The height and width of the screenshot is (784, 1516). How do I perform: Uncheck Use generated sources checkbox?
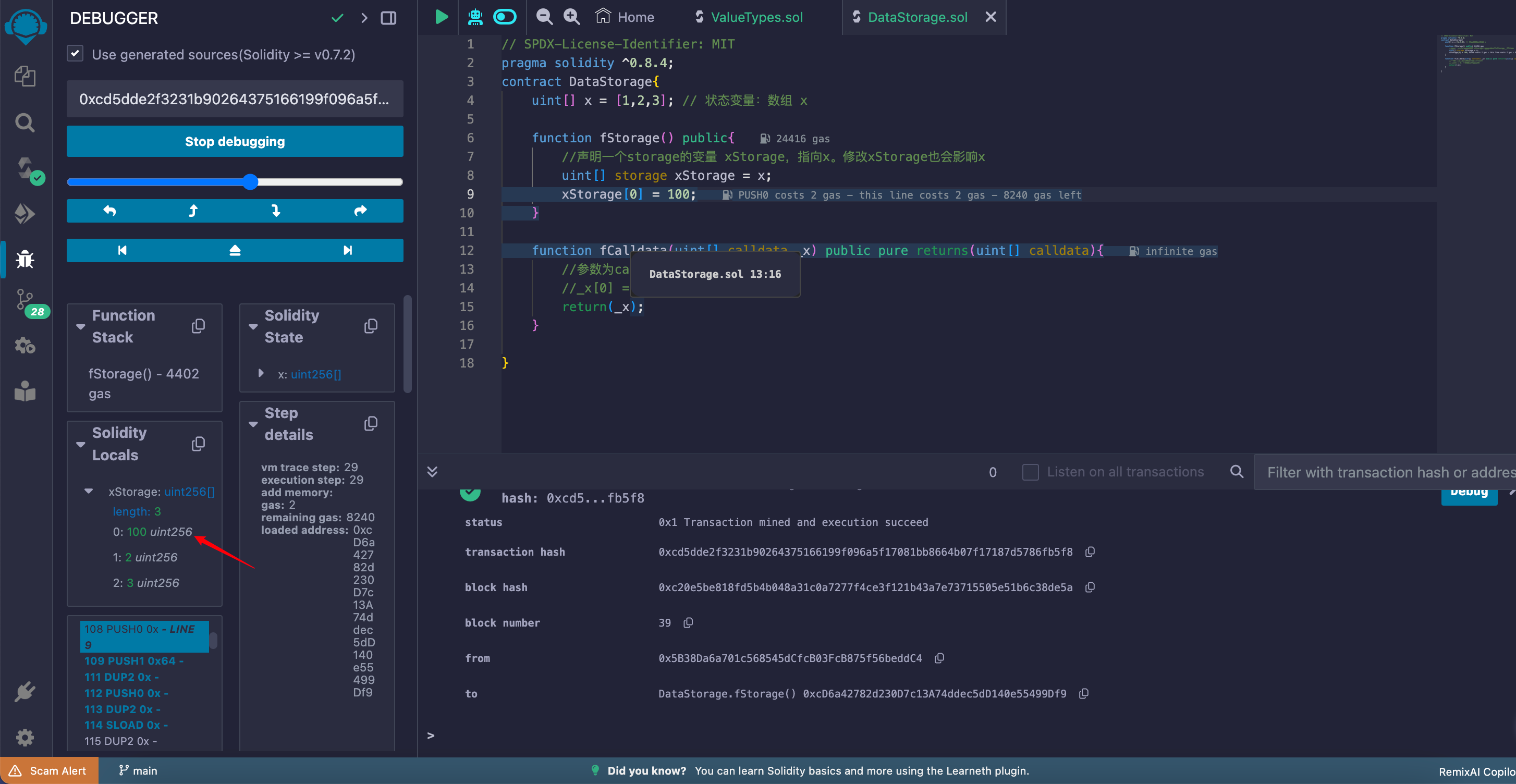[x=75, y=54]
